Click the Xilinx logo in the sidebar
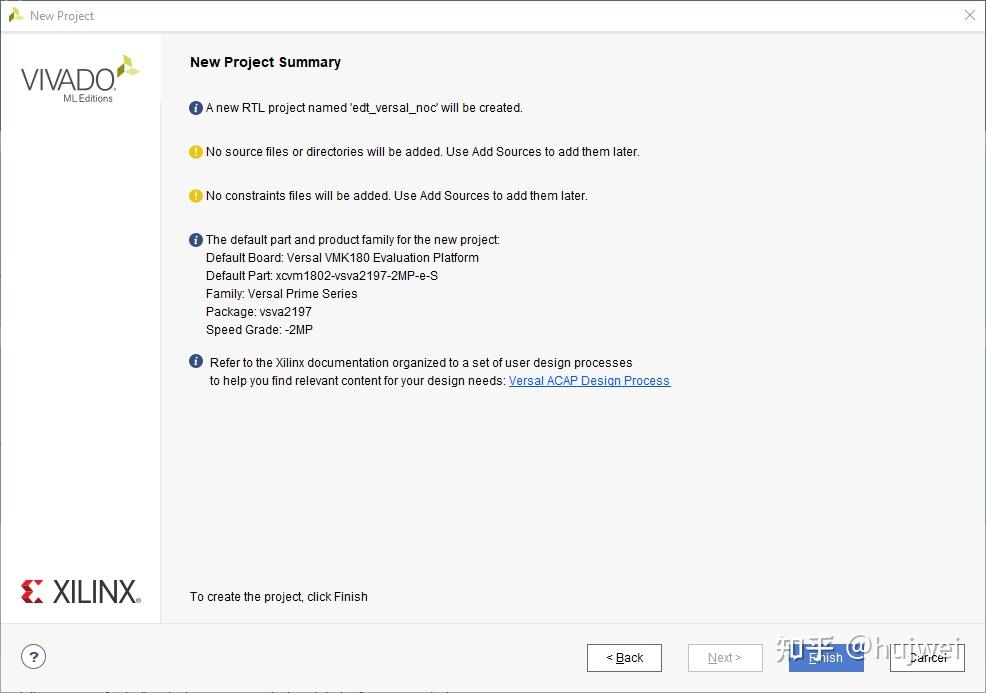986x693 pixels. [80, 591]
